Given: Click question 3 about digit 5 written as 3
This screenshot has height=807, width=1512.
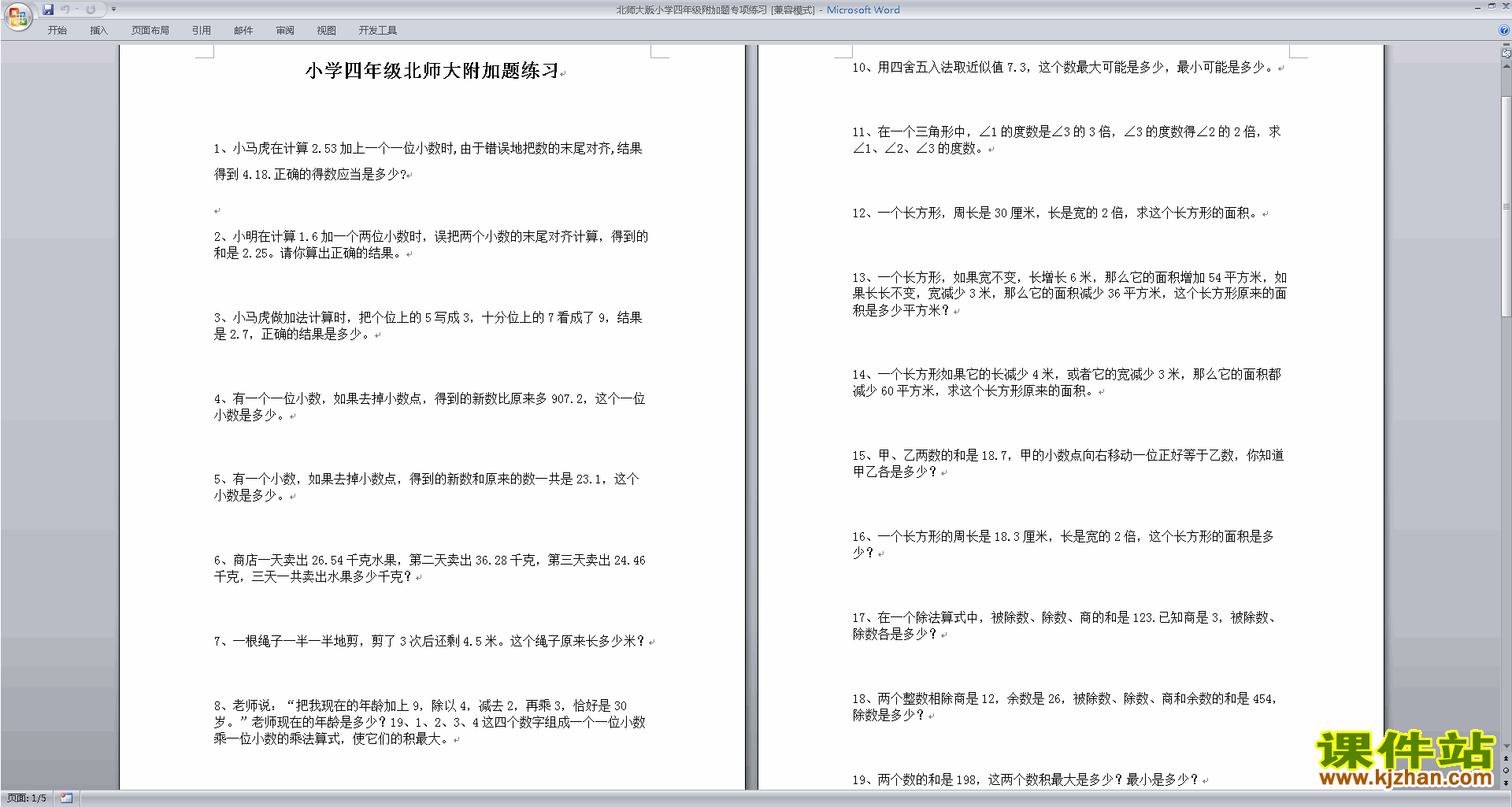Looking at the screenshot, I should click(428, 326).
